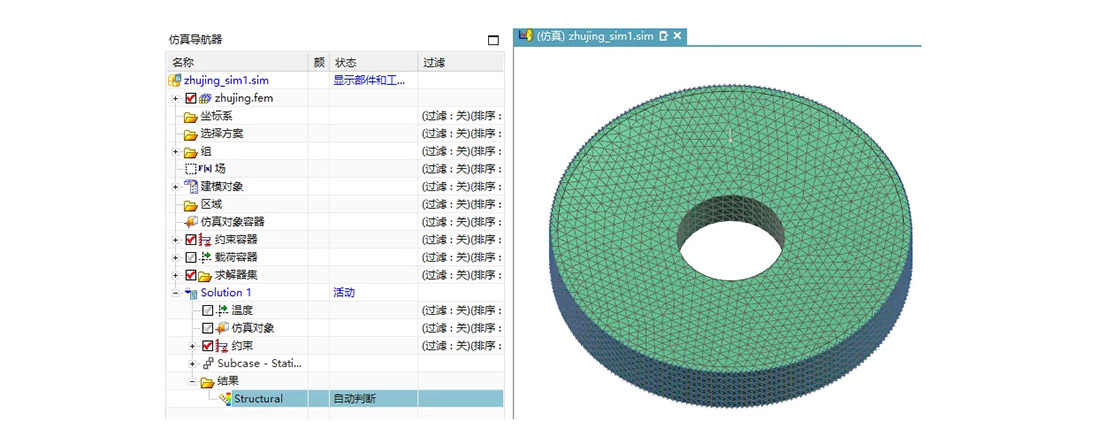
Task: Uncheck the zhujing.fem checkbox
Action: tap(191, 98)
